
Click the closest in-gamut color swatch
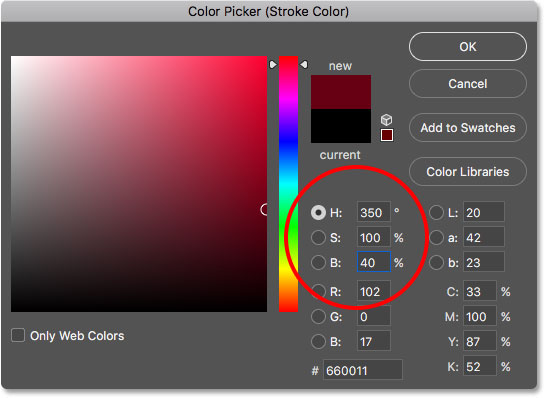coord(387,135)
